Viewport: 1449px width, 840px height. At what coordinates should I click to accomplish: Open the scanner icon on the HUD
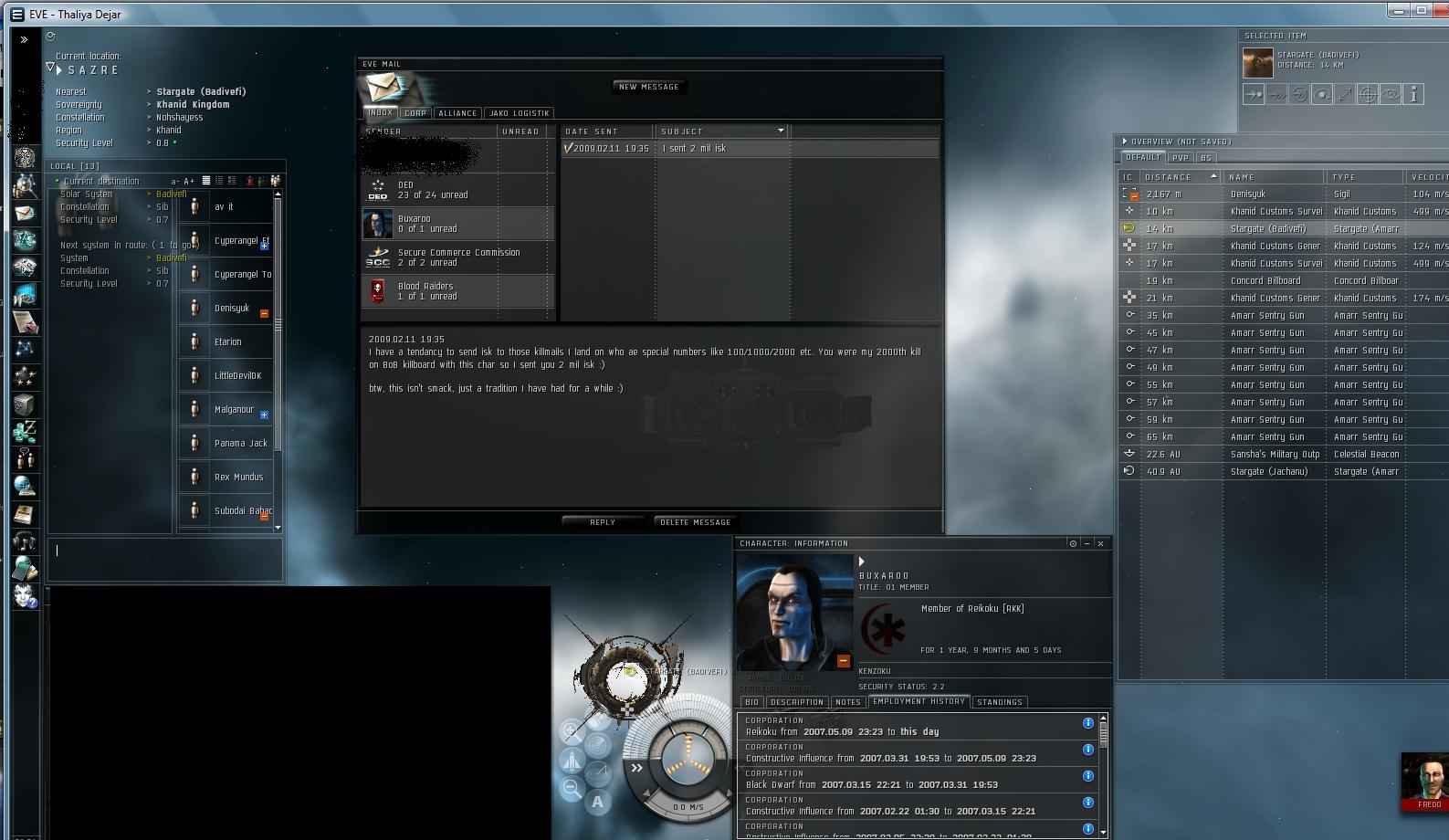(x=599, y=746)
